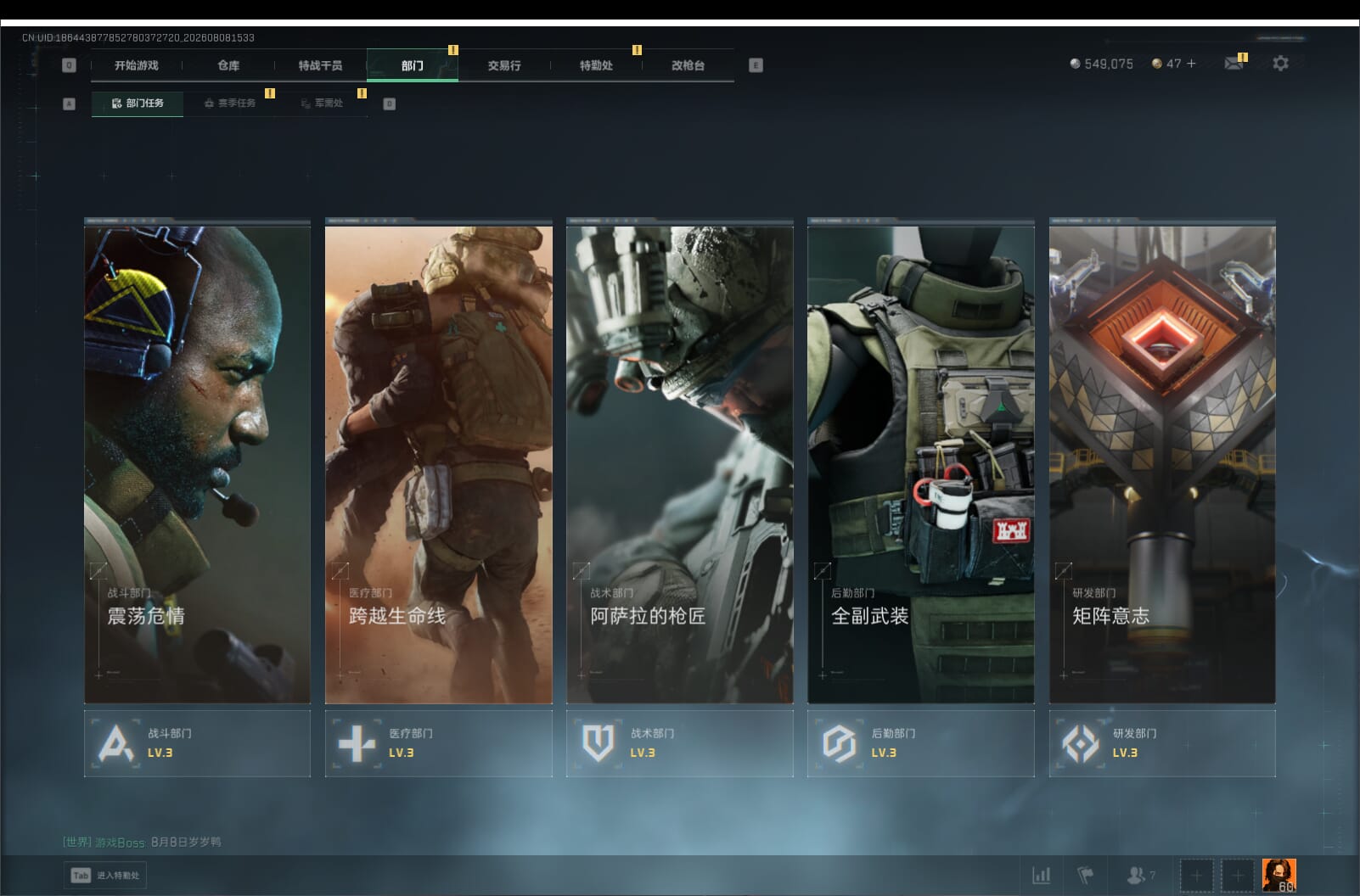The width and height of the screenshot is (1360, 896).
Task: Click the 战术部门 LV.3 level text
Action: [x=642, y=753]
